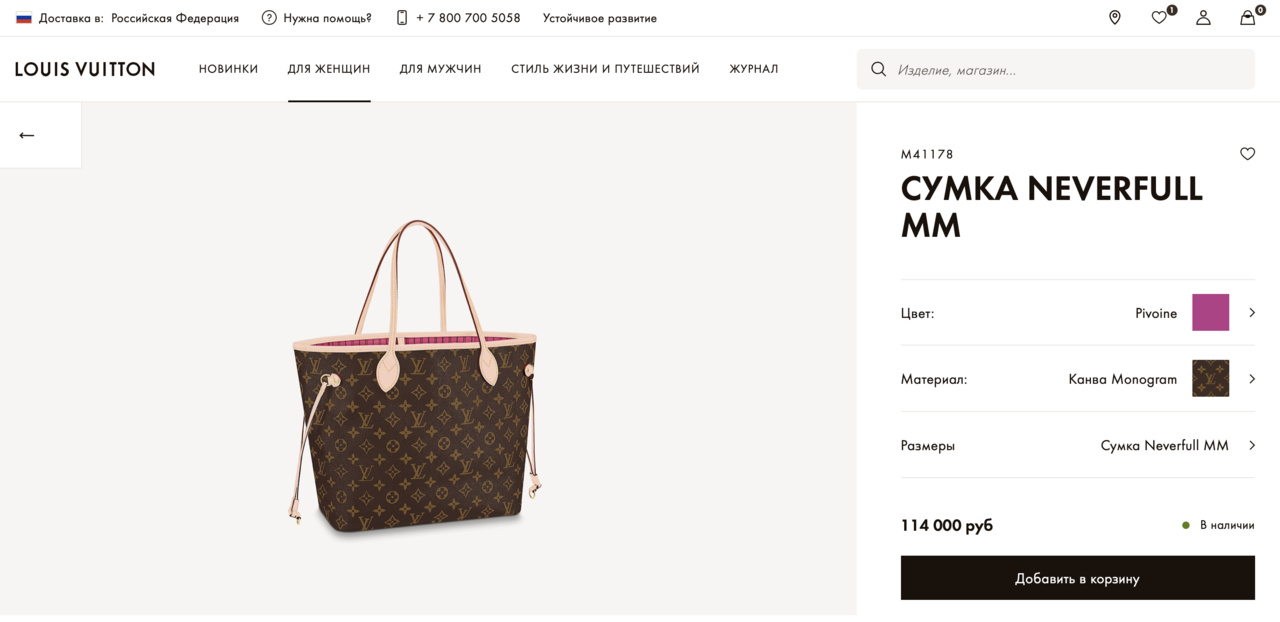
Task: Go back using the left arrow
Action: click(27, 135)
